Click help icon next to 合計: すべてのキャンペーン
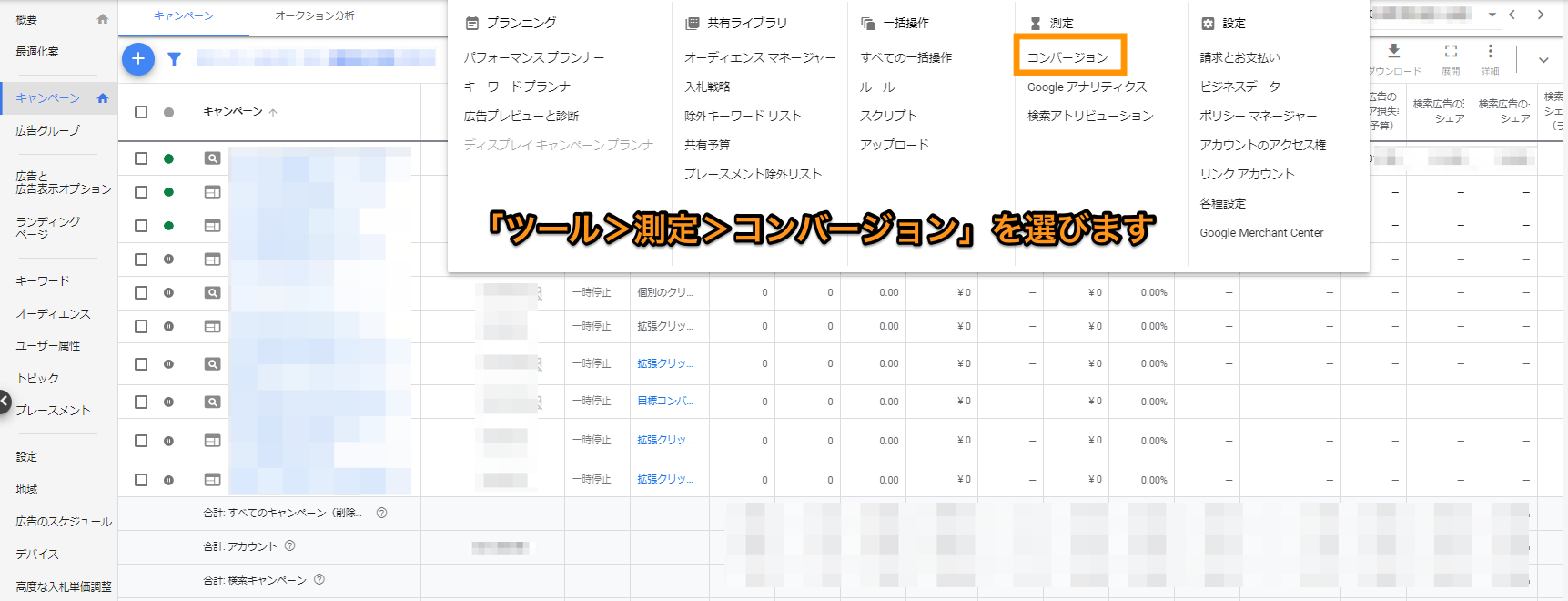 [x=381, y=513]
